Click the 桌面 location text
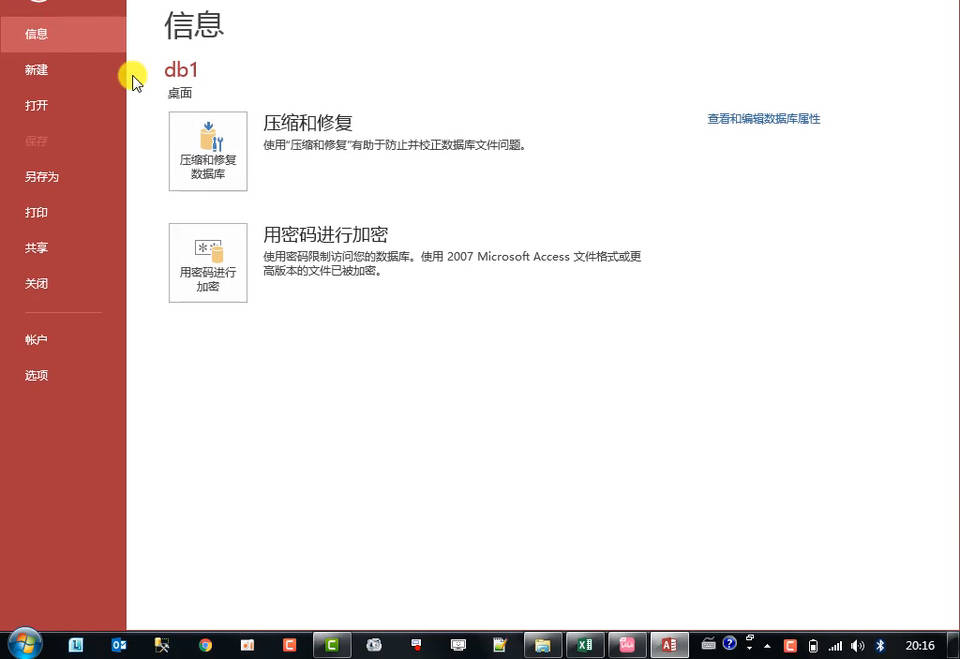Image resolution: width=960 pixels, height=659 pixels. pyautogui.click(x=180, y=93)
